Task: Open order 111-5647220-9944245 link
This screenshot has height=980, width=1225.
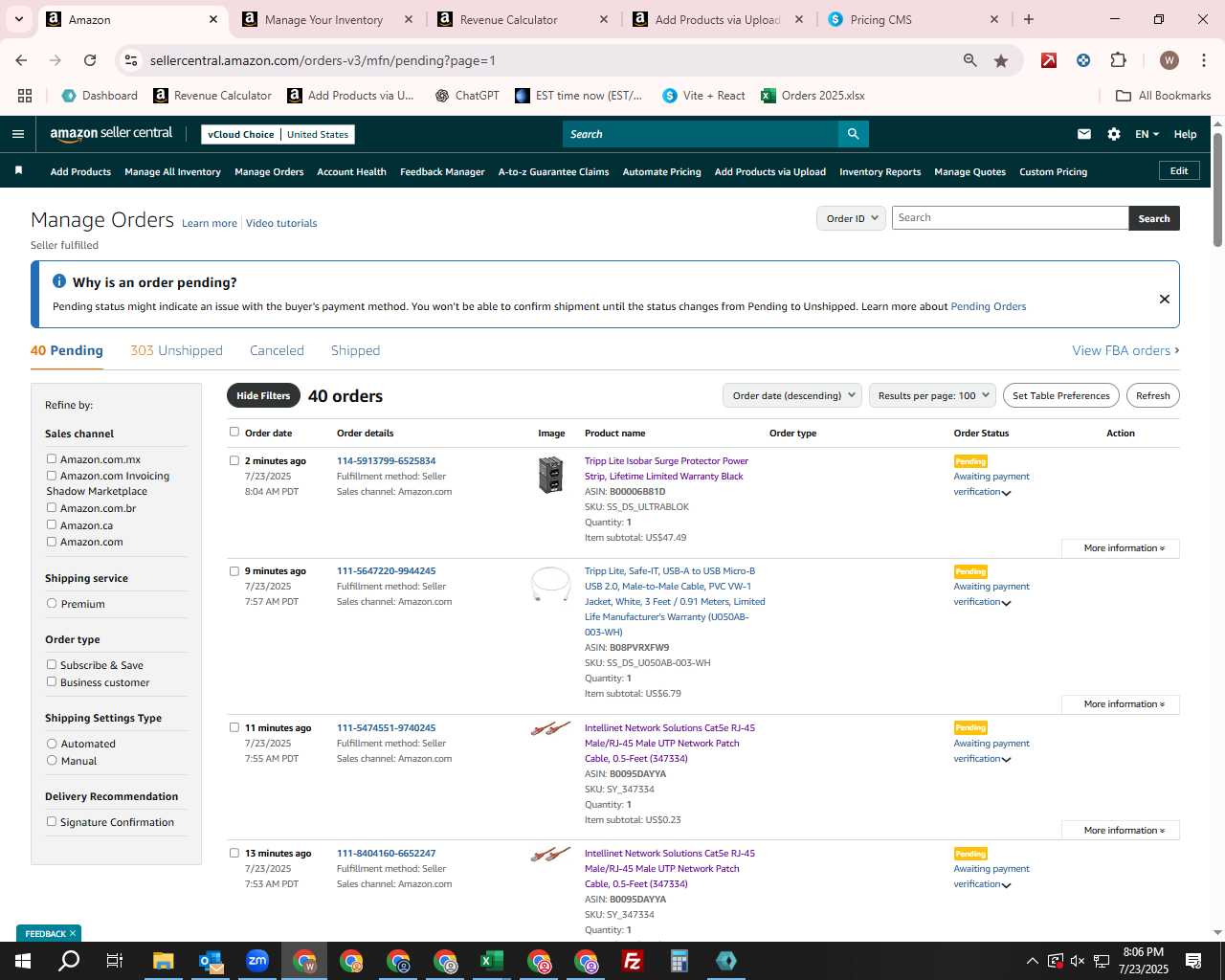Action: point(386,570)
